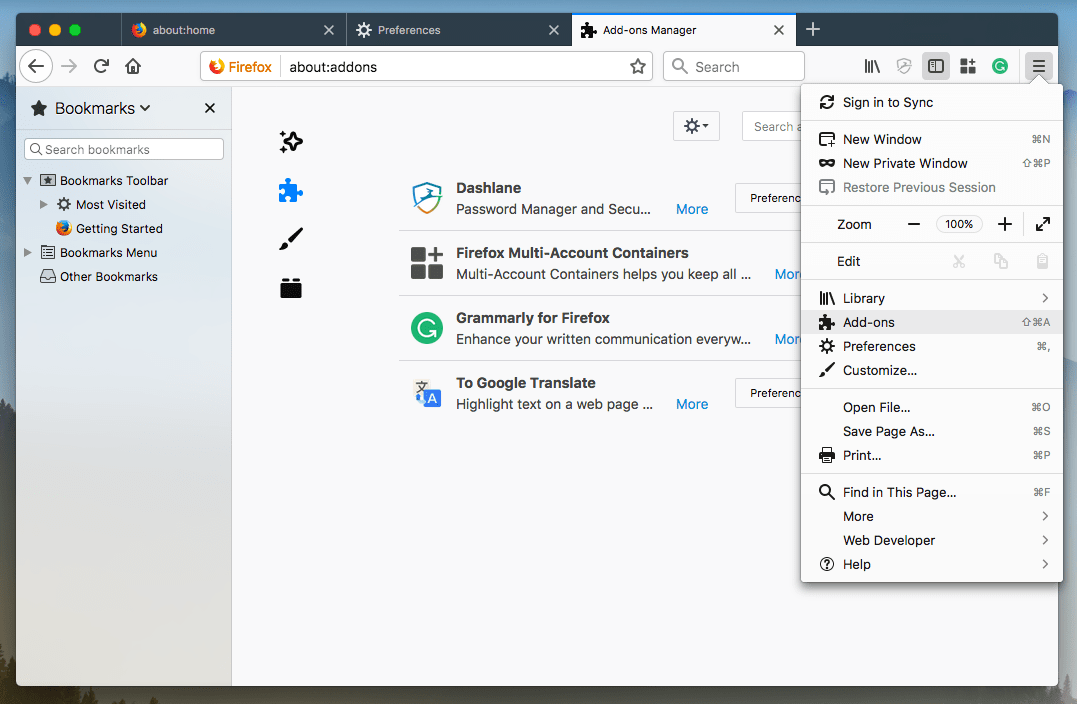This screenshot has width=1077, height=704.
Task: Open Get Add-ons category in sidebar
Action: (291, 141)
